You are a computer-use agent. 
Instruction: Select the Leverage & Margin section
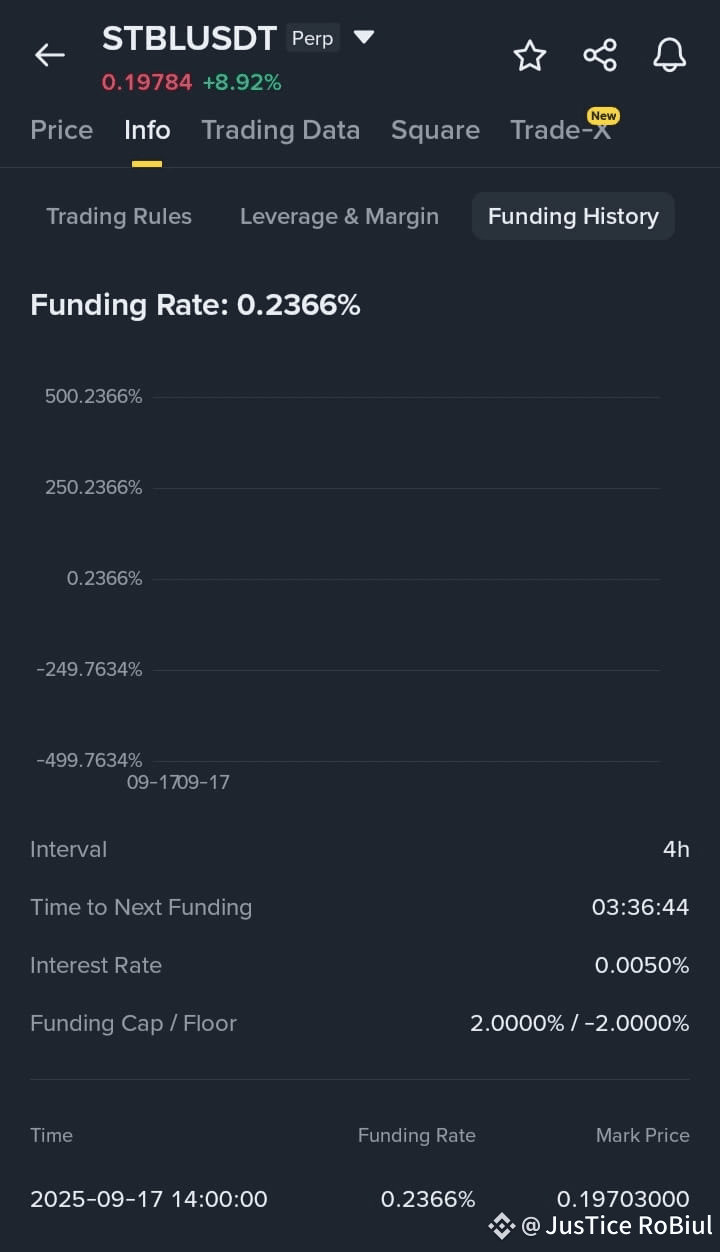tap(339, 216)
